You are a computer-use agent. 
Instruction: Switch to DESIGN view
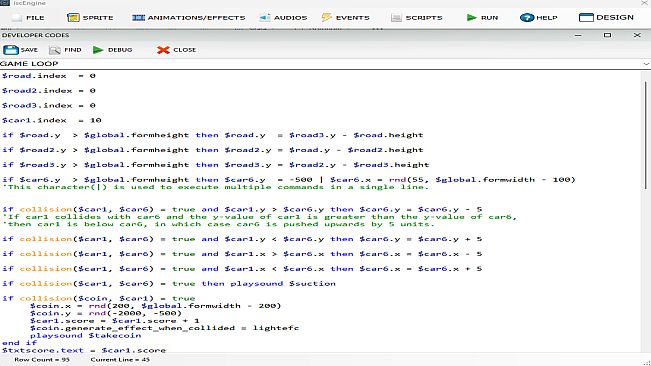(x=615, y=17)
